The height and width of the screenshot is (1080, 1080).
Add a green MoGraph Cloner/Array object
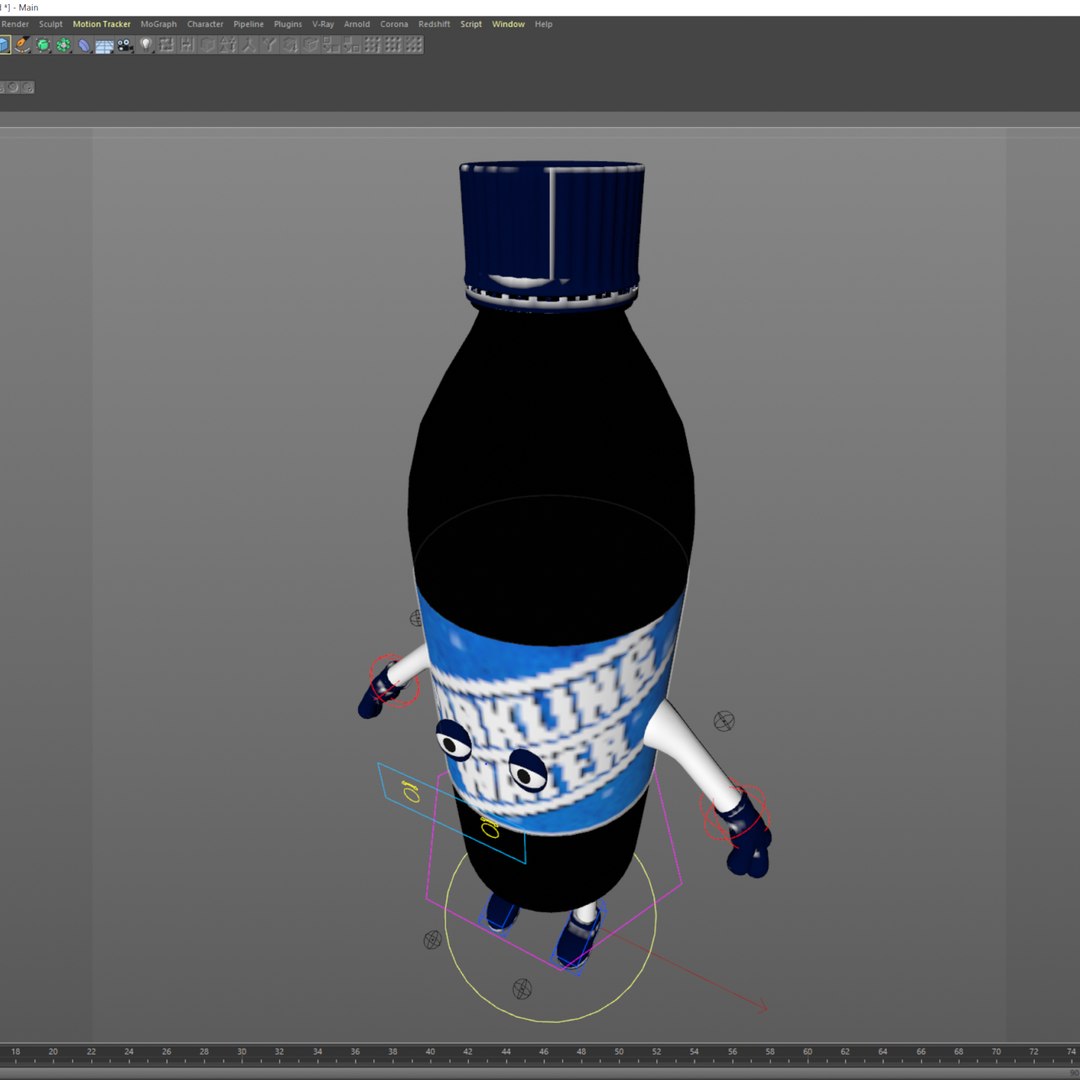click(63, 45)
